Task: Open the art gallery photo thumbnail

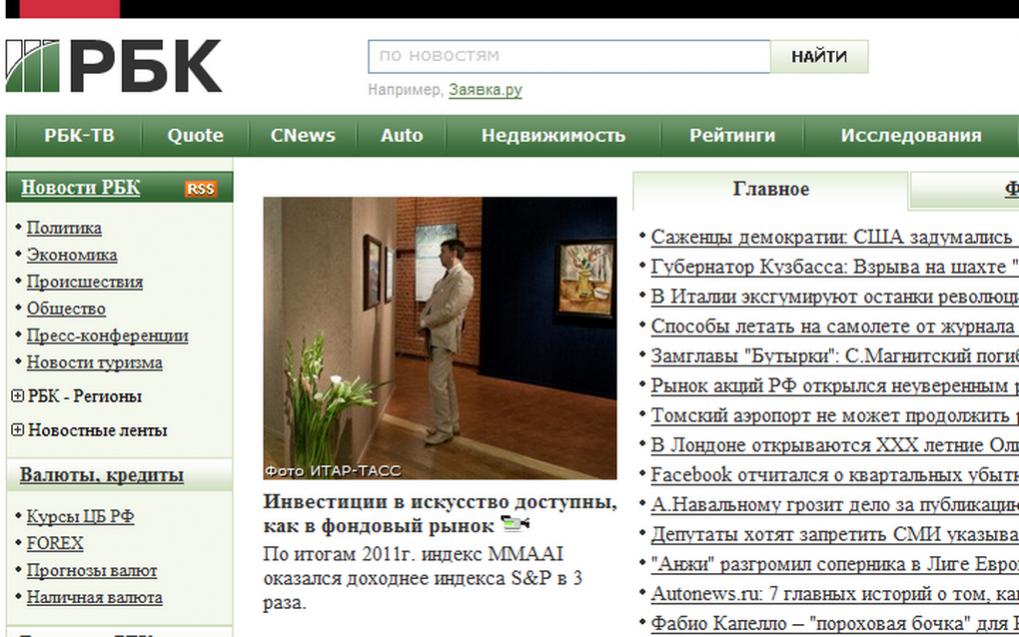Action: coord(440,338)
